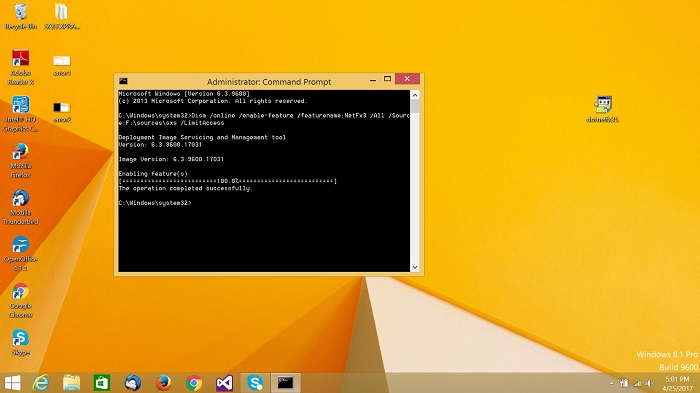700x393 pixels.
Task: Select the dotnetfx35 installer desktop icon
Action: click(602, 109)
